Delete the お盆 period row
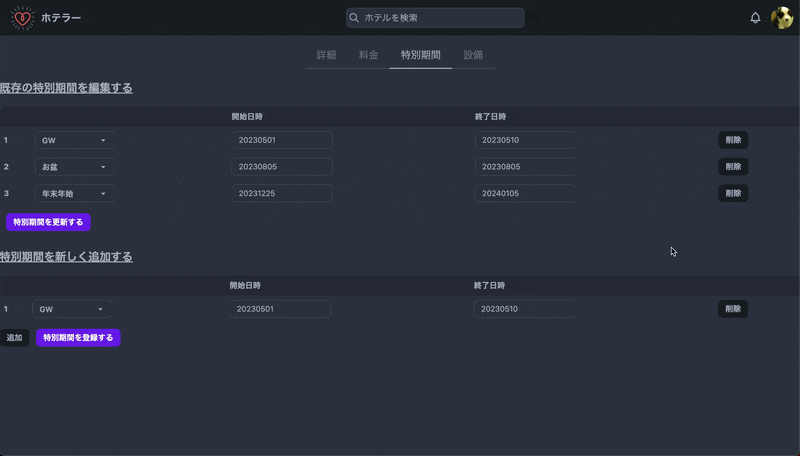 click(733, 167)
